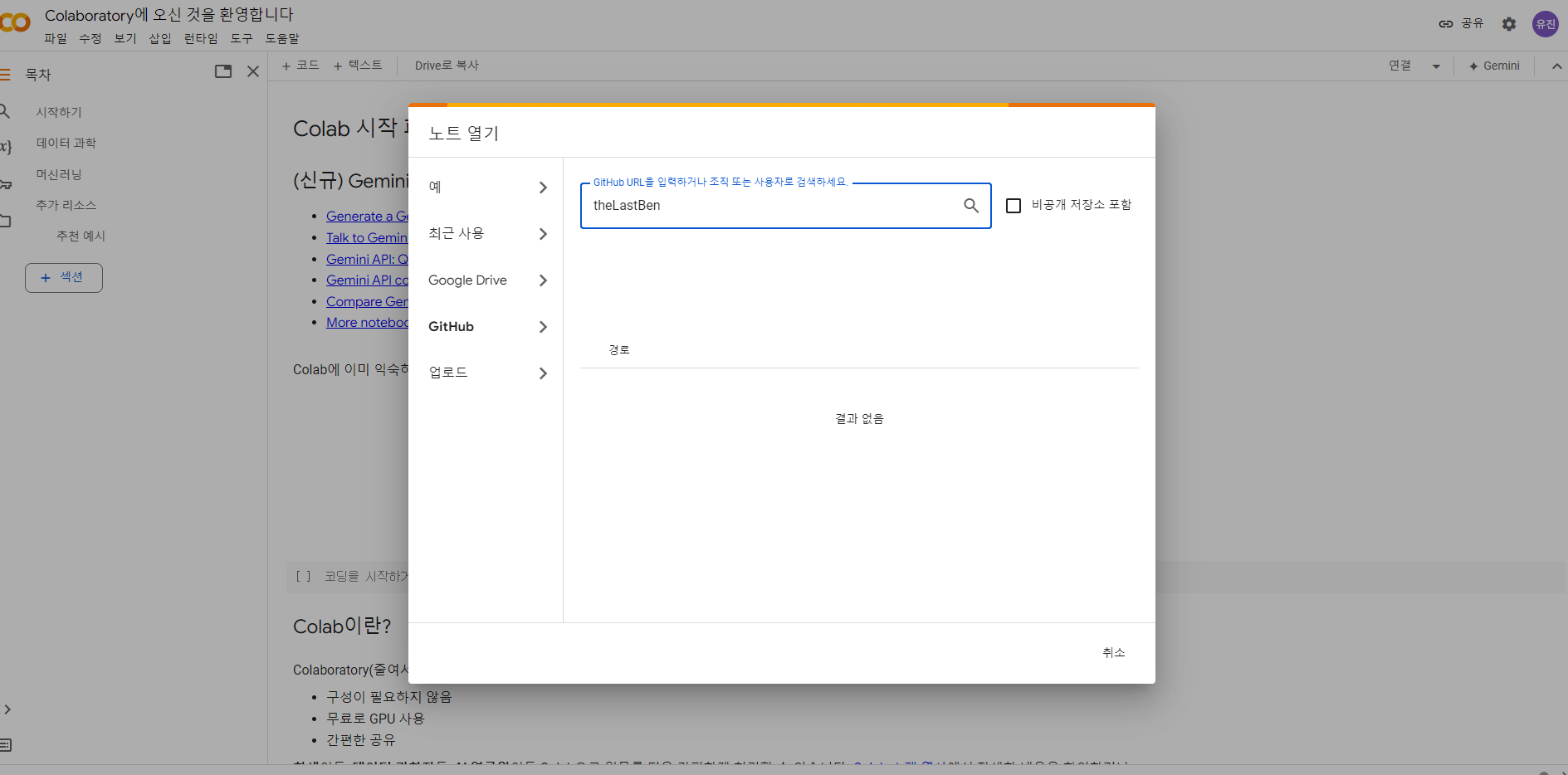
Task: Expand the 업로드 section arrow
Action: 543,373
